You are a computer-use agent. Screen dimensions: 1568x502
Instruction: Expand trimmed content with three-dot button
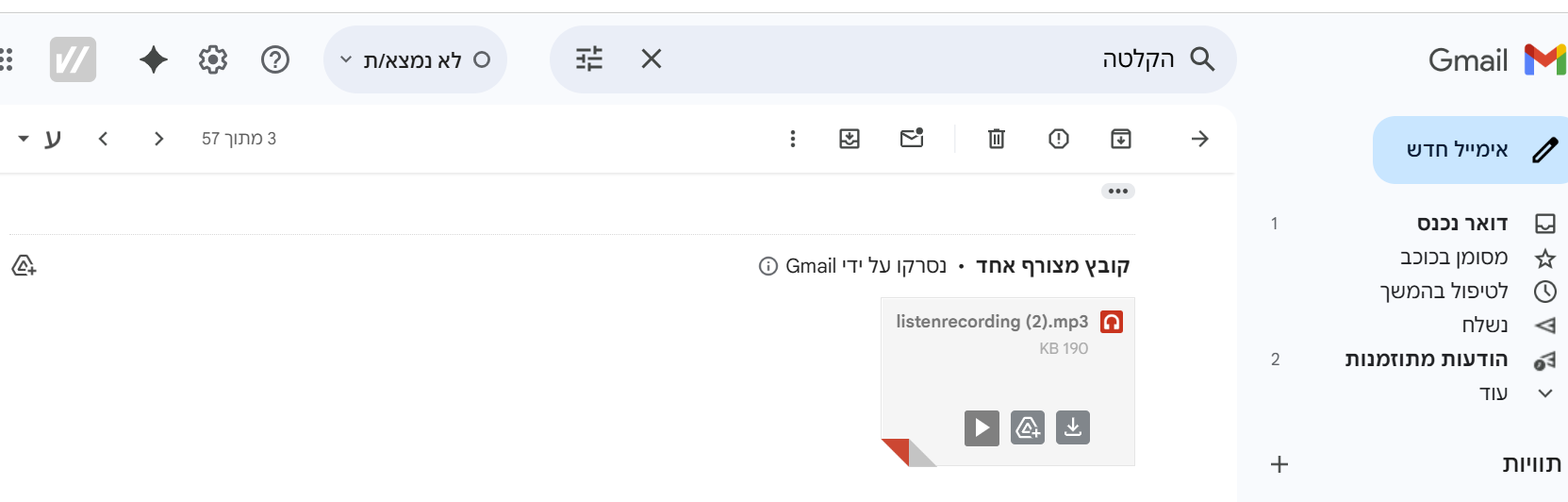pos(1117,192)
